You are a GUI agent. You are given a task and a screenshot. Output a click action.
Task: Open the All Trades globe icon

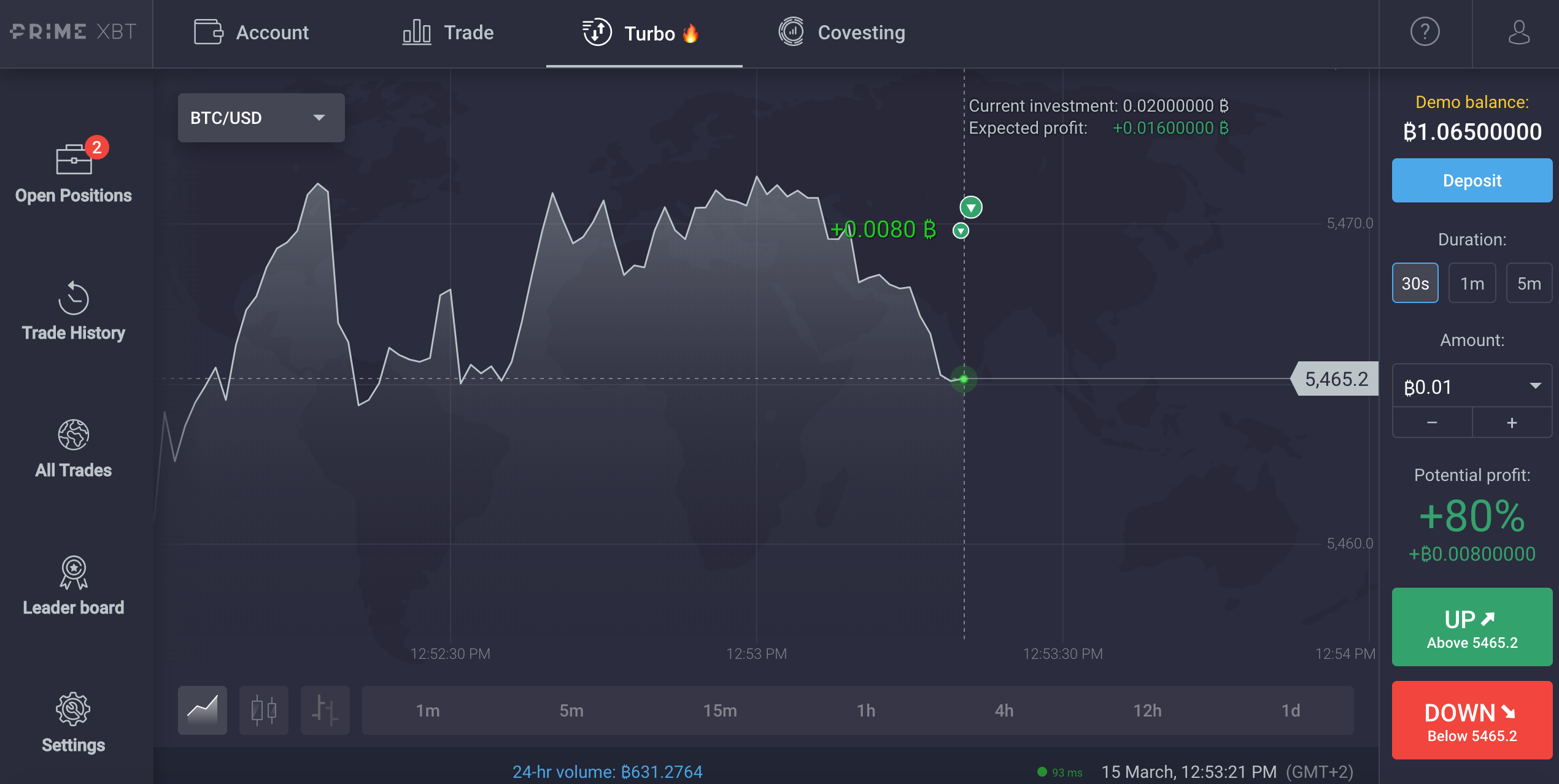tap(74, 435)
